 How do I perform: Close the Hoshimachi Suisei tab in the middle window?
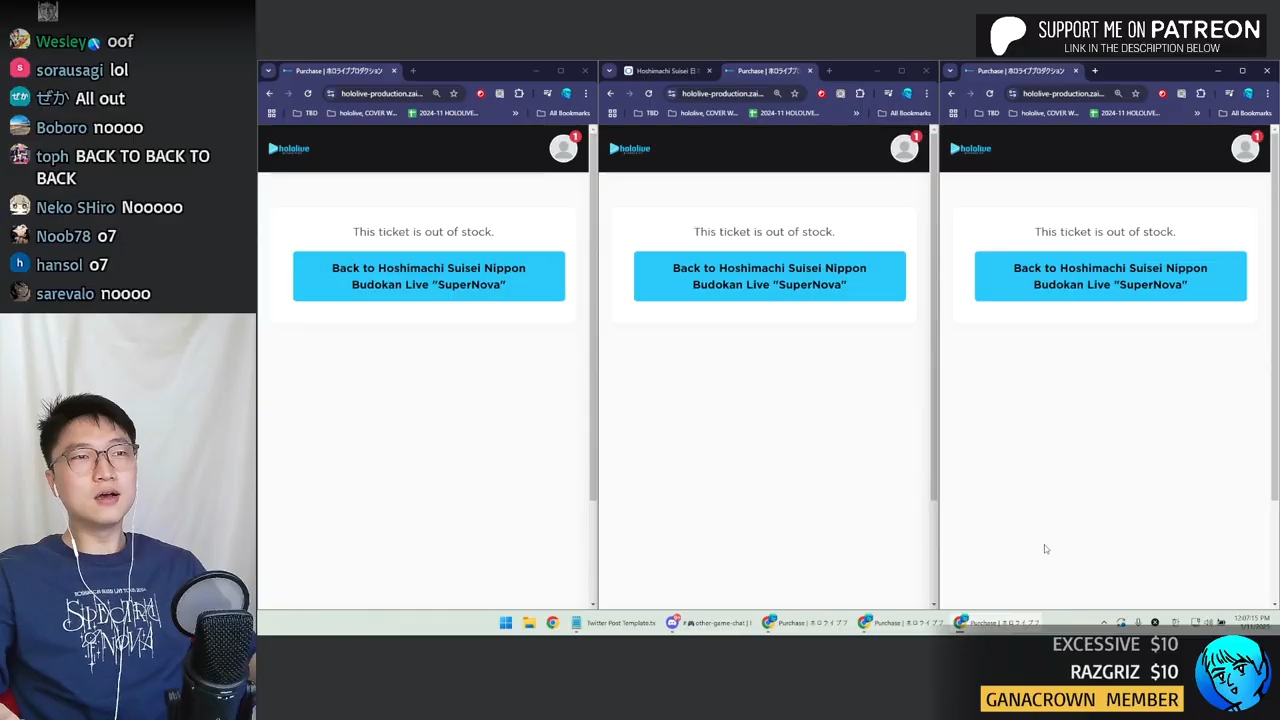709,71
